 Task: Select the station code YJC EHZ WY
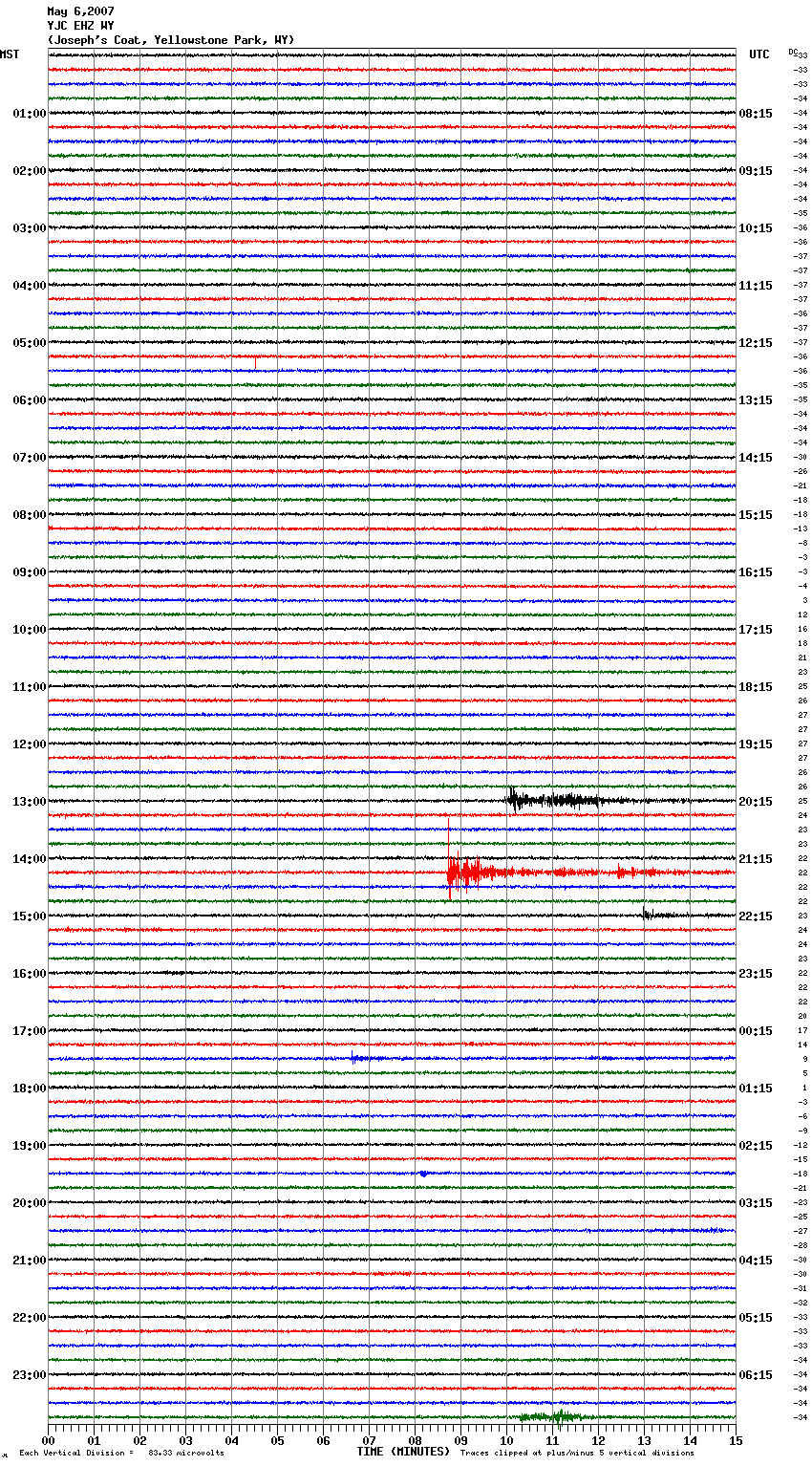tap(80, 26)
